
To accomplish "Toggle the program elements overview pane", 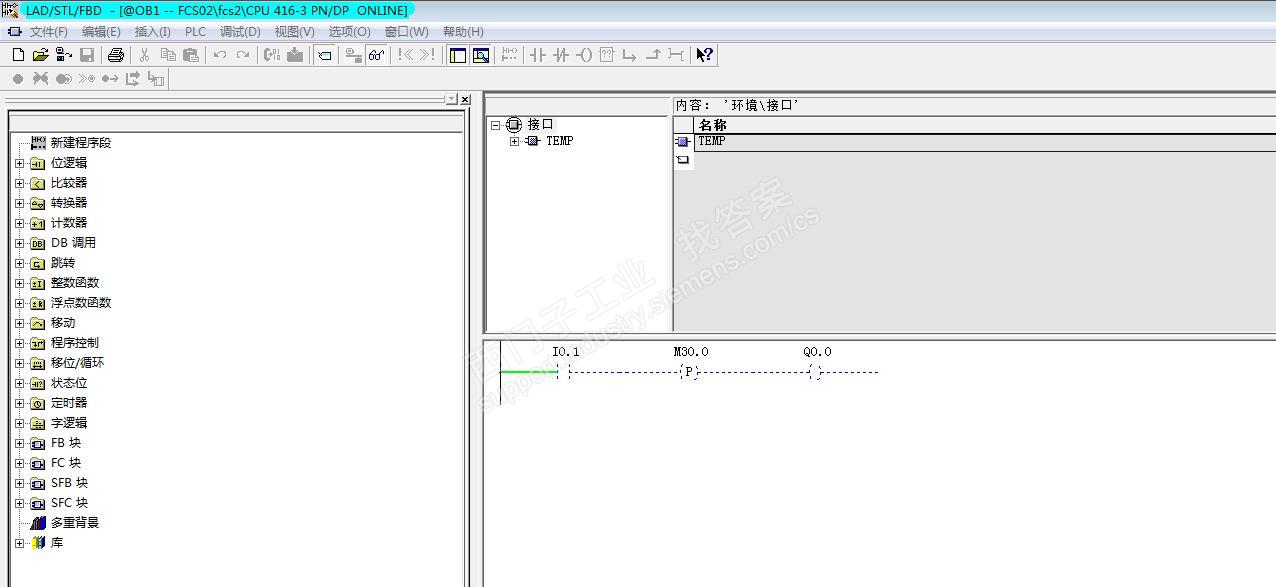I will [458, 55].
